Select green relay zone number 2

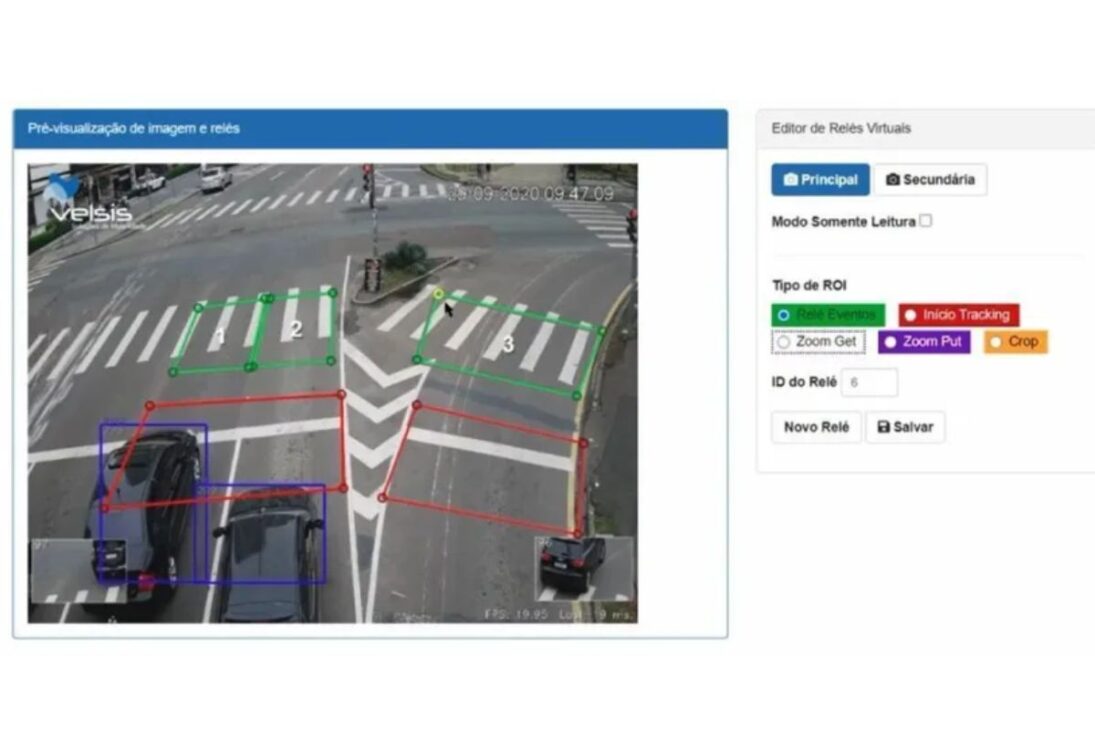[x=295, y=328]
